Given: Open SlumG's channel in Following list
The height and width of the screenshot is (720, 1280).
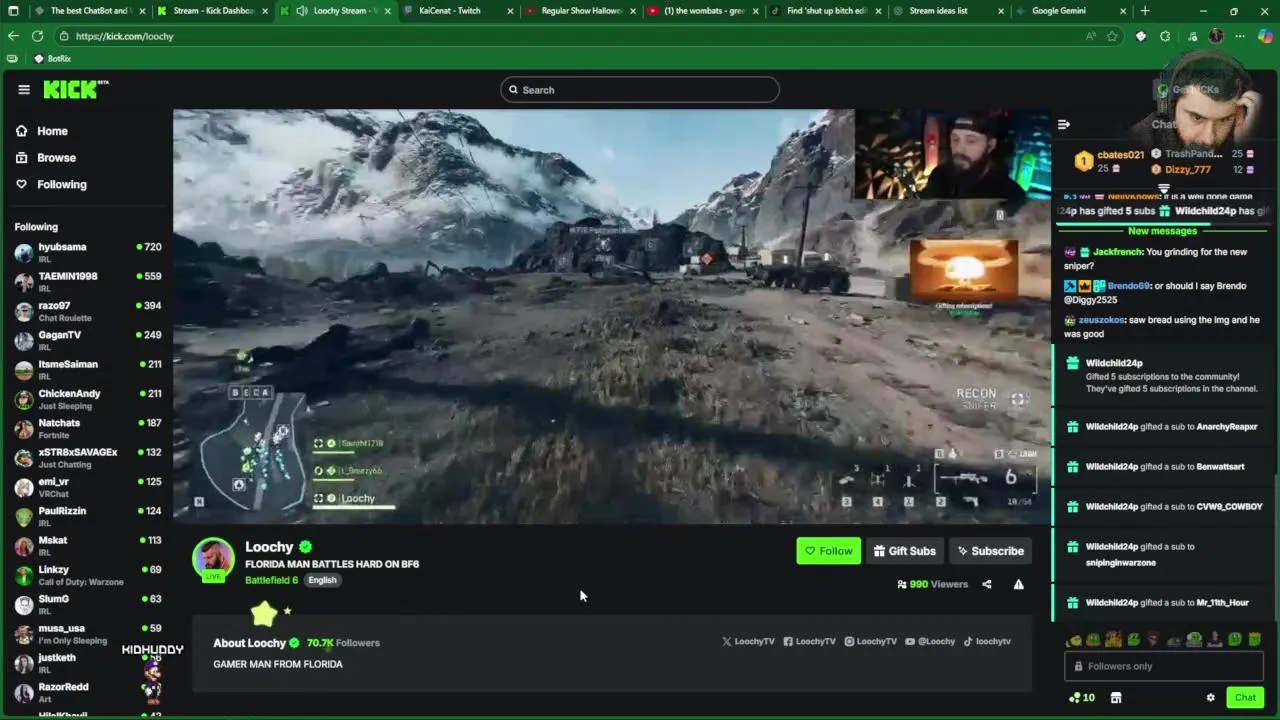Looking at the screenshot, I should [x=88, y=604].
